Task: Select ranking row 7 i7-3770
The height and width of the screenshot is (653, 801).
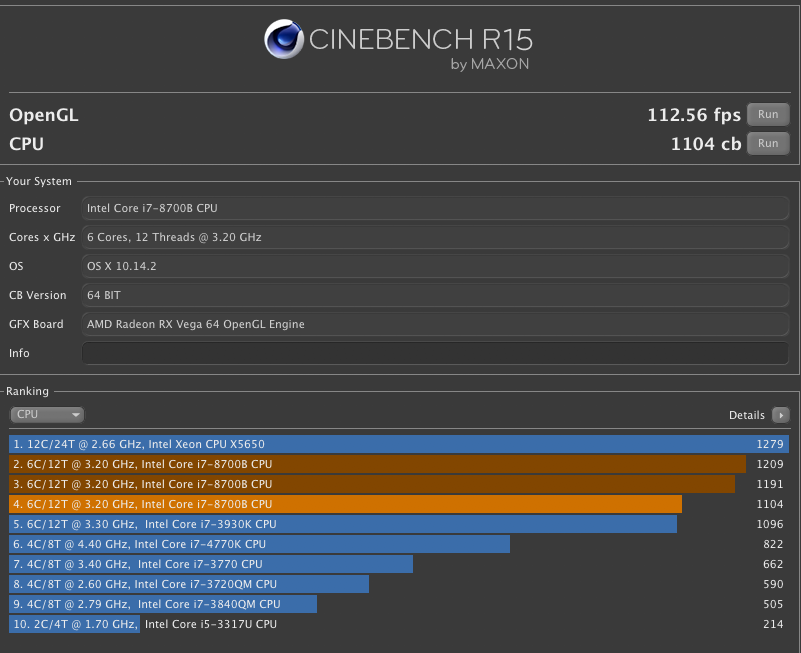Action: 399,564
